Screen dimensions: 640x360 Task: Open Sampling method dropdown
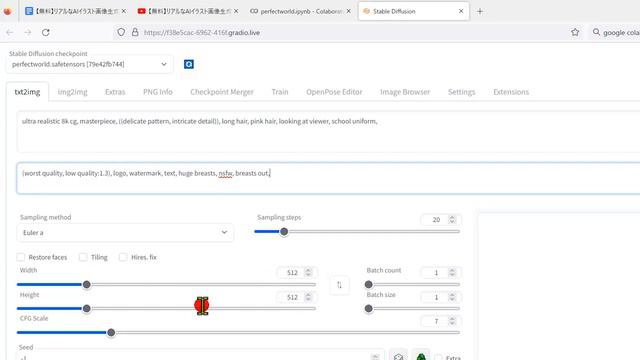[x=125, y=233]
